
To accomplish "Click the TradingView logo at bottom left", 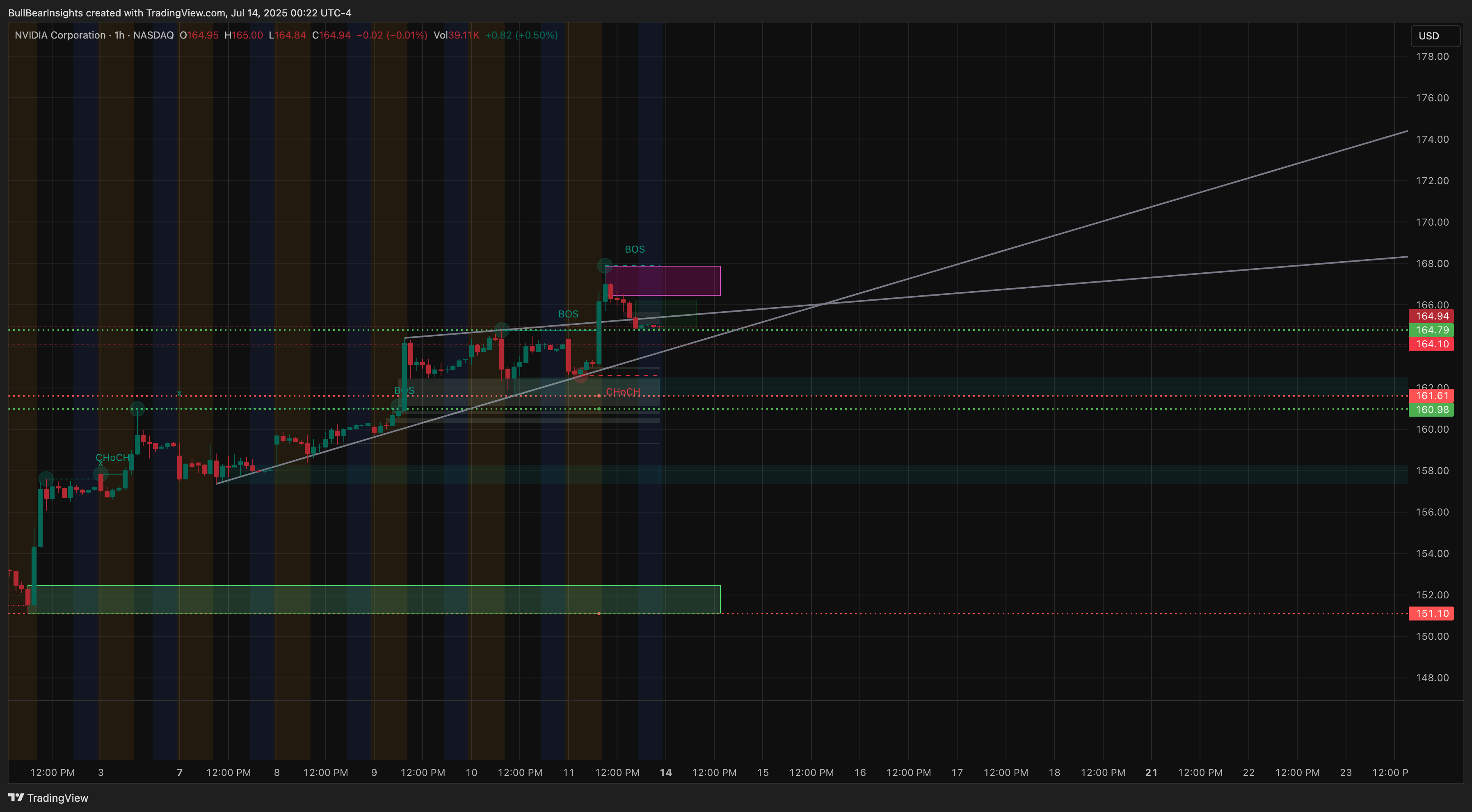I will pos(48,798).
